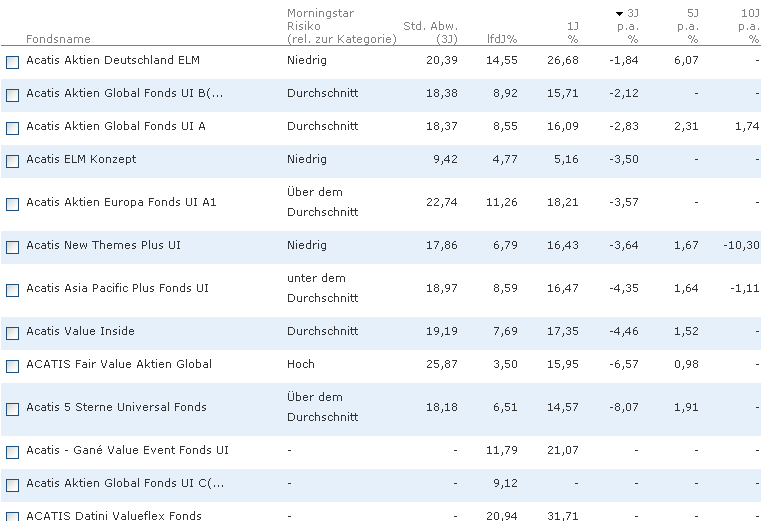Image resolution: width=768 pixels, height=521 pixels.
Task: Sort by 5J p.a. % column header
Action: (x=687, y=26)
